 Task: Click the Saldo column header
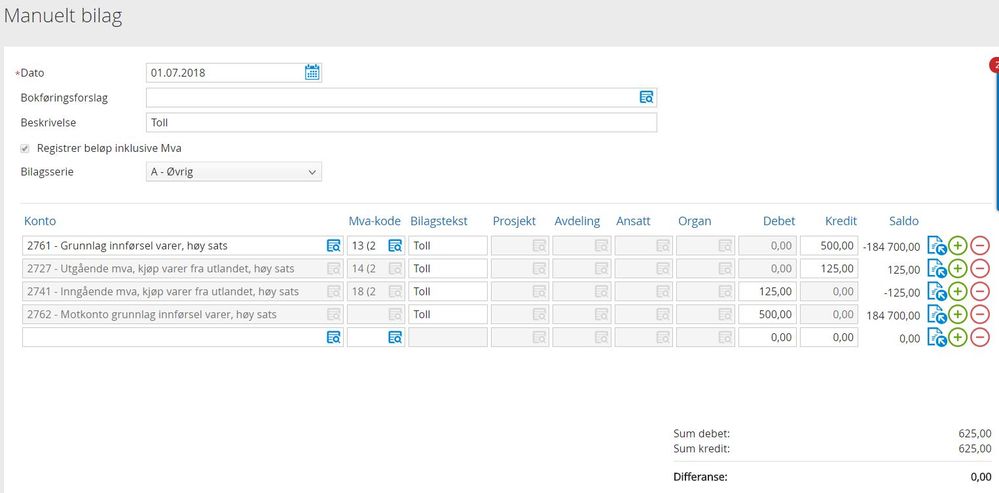(903, 221)
